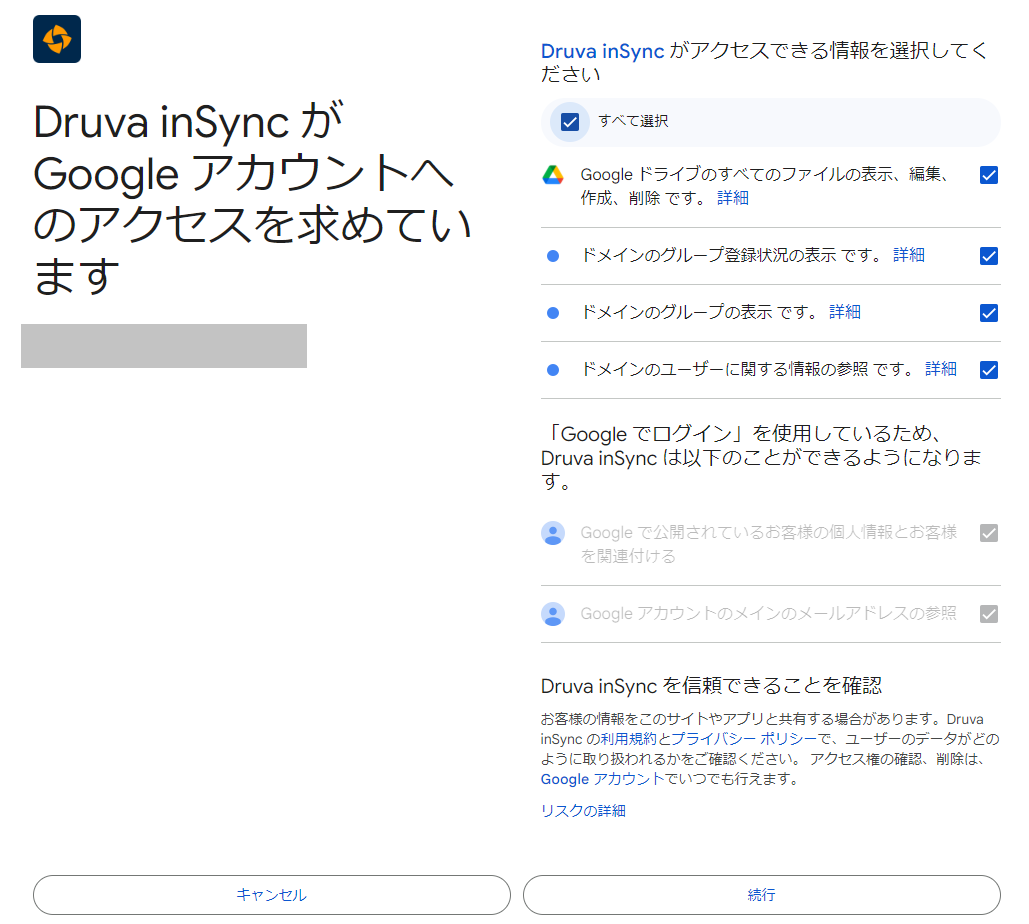Click the 続行 button

[x=762, y=895]
